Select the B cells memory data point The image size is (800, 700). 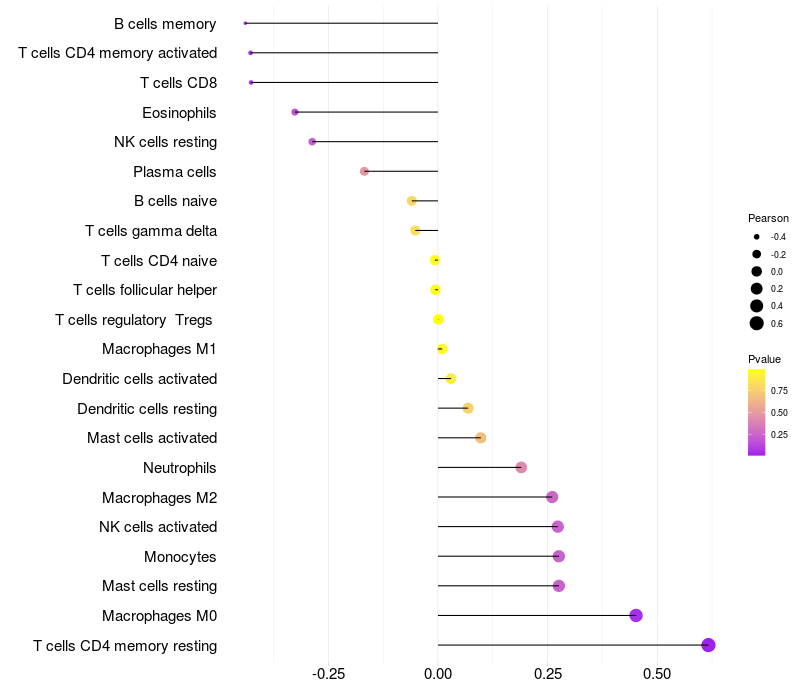pos(245,23)
